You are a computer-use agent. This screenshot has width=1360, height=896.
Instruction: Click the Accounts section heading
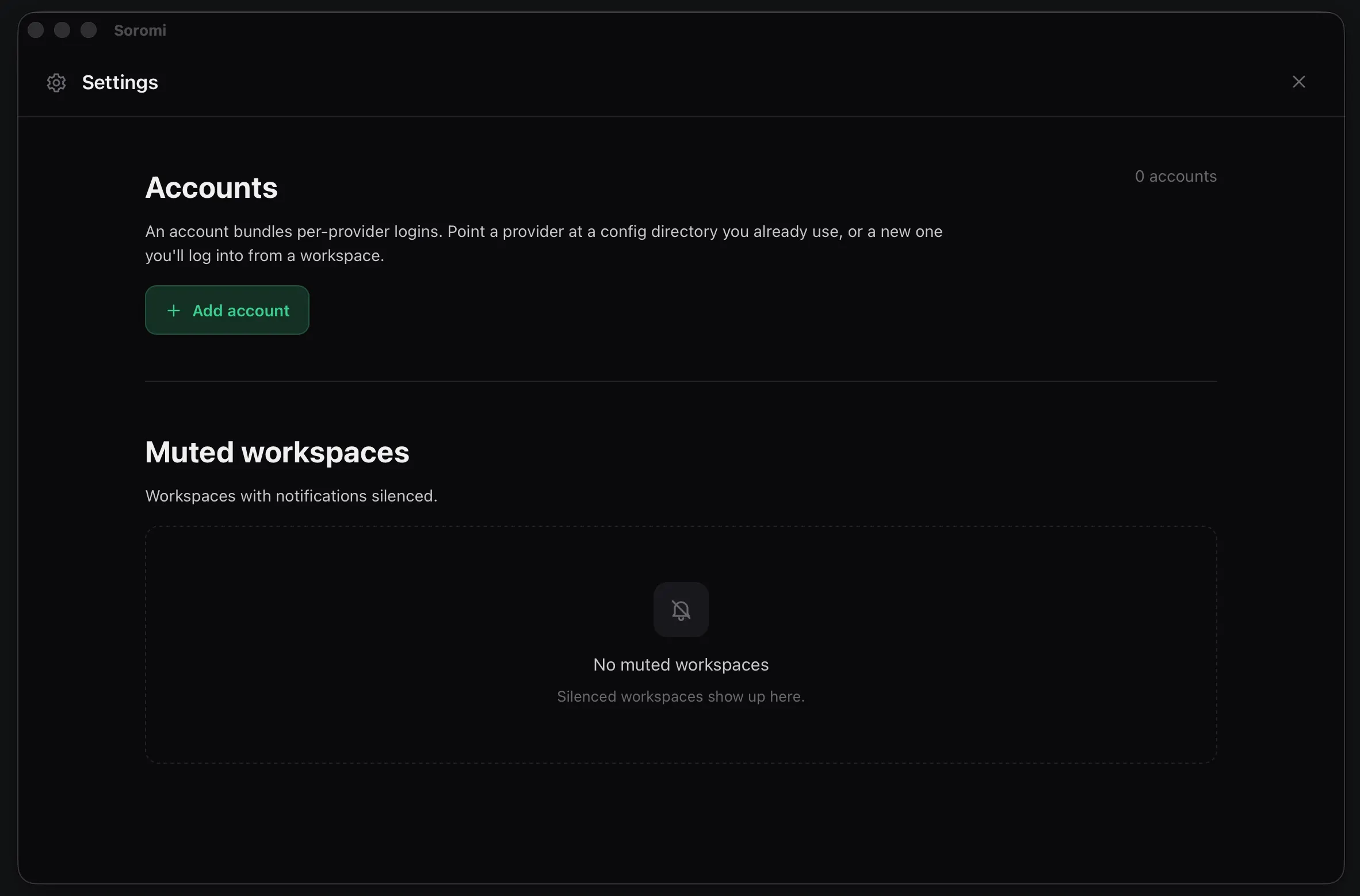(211, 187)
